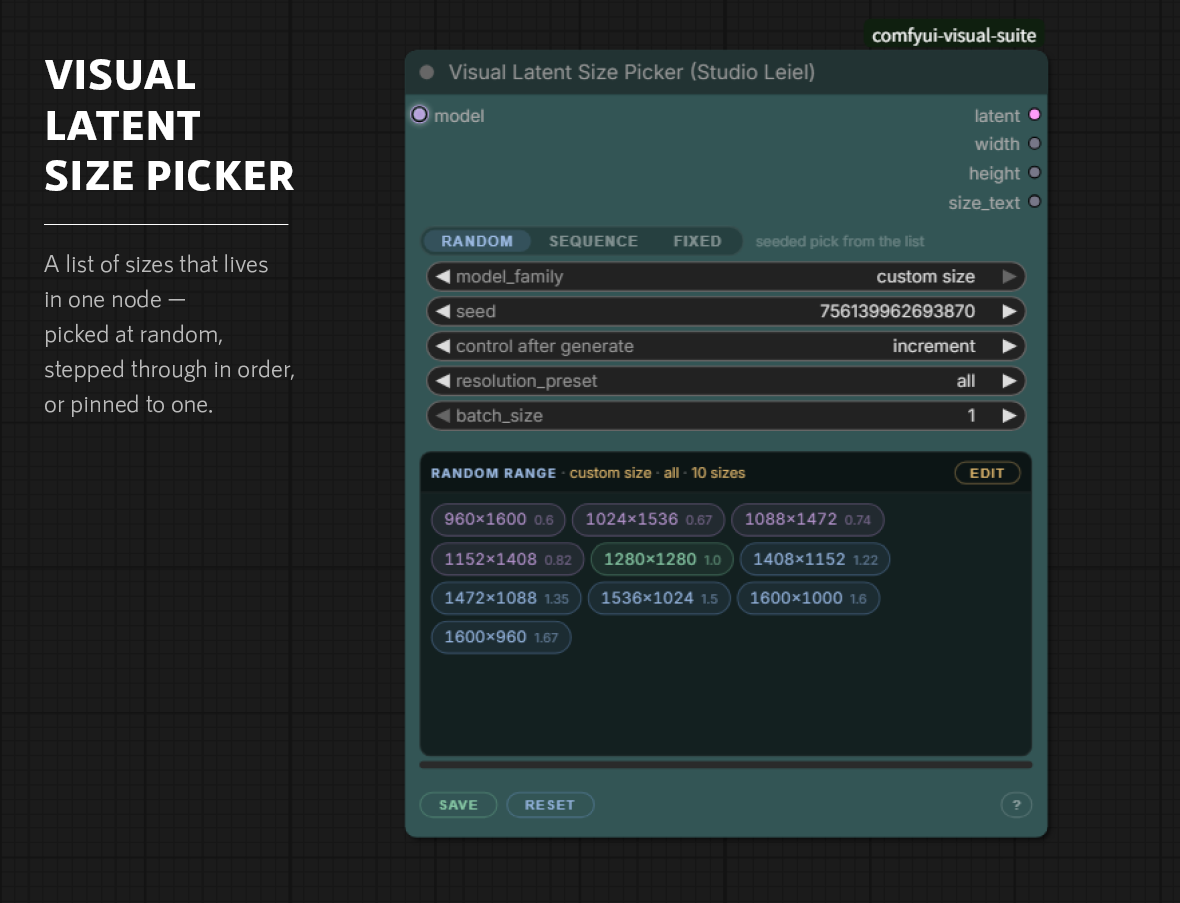The image size is (1180, 903).
Task: Click the RESET button
Action: (x=550, y=804)
